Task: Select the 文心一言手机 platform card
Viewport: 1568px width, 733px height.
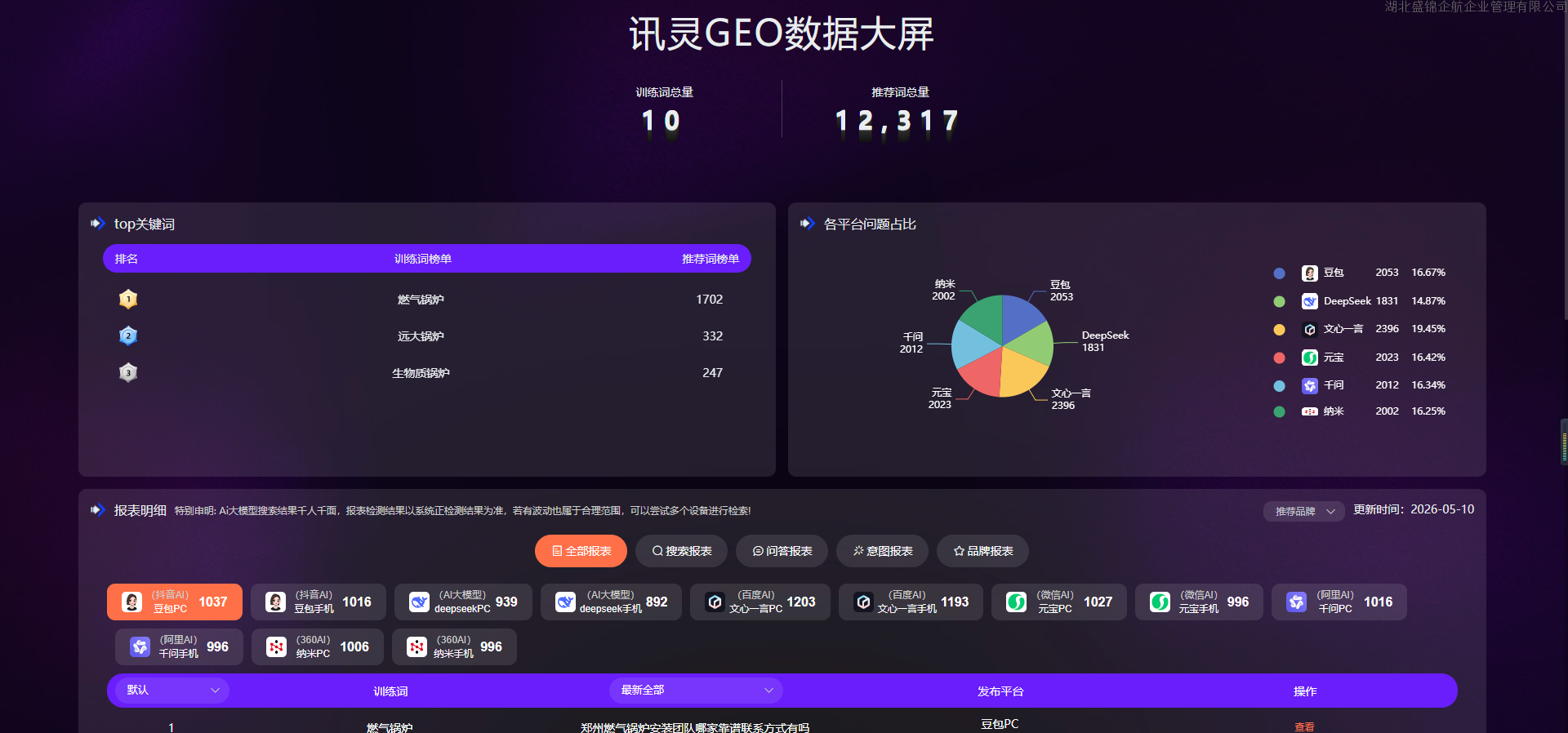Action: (x=911, y=602)
